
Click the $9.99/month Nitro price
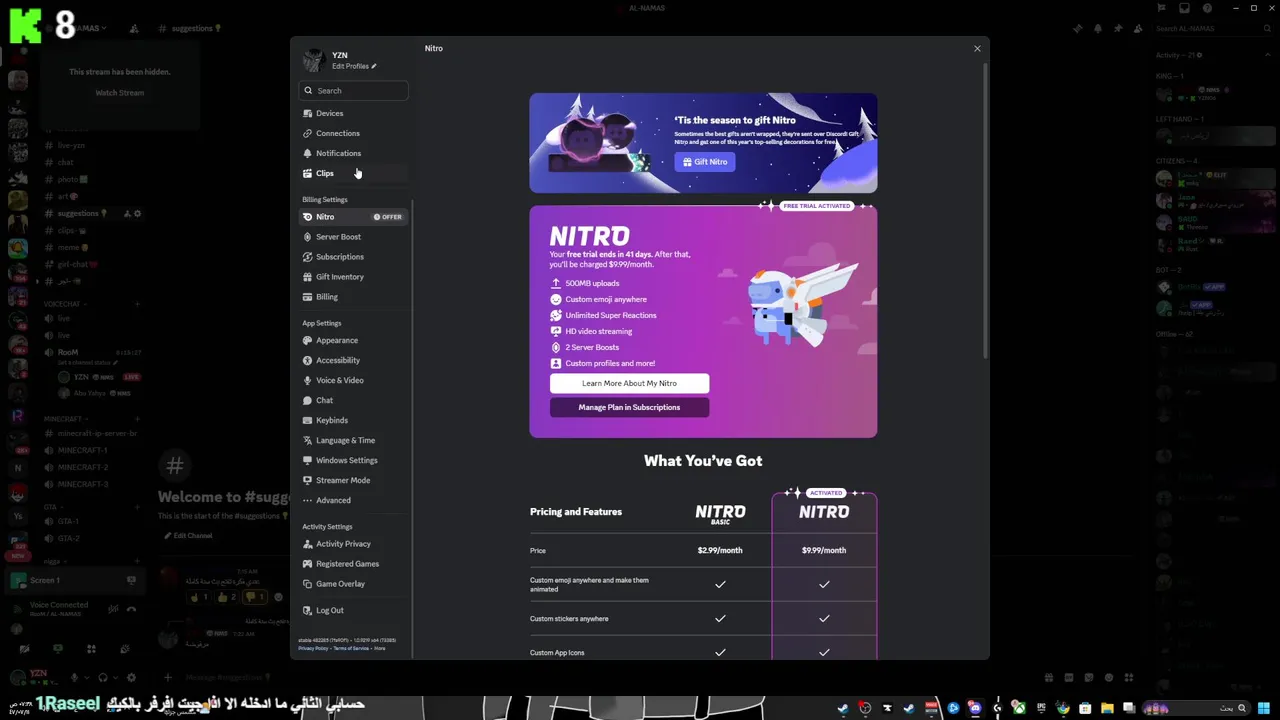point(824,550)
